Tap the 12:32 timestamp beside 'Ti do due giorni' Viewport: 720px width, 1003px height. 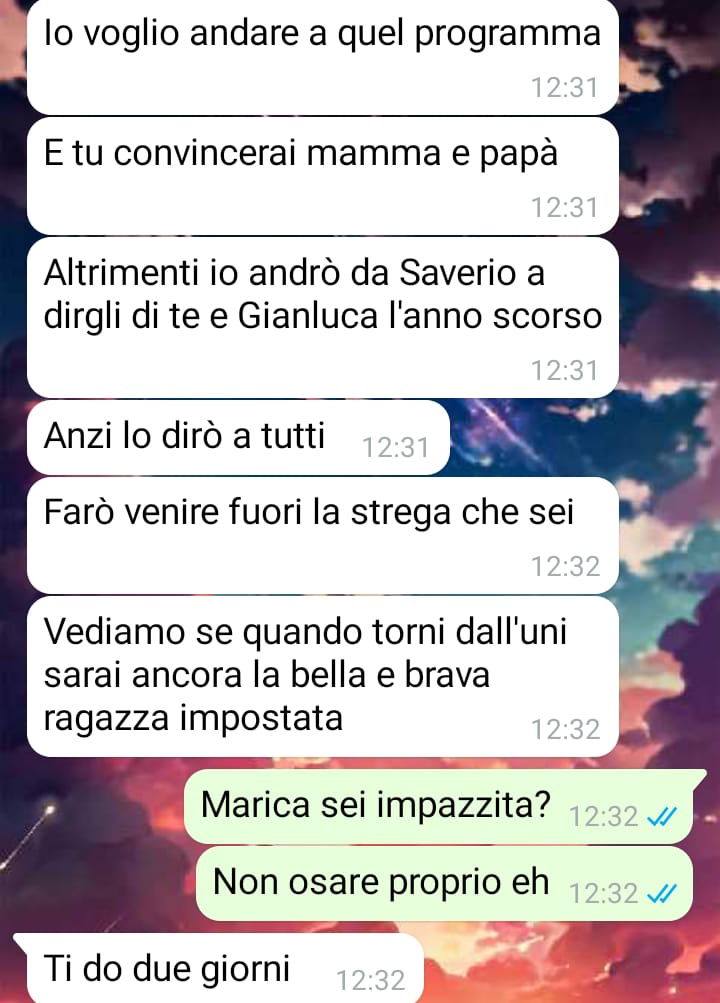click(370, 980)
